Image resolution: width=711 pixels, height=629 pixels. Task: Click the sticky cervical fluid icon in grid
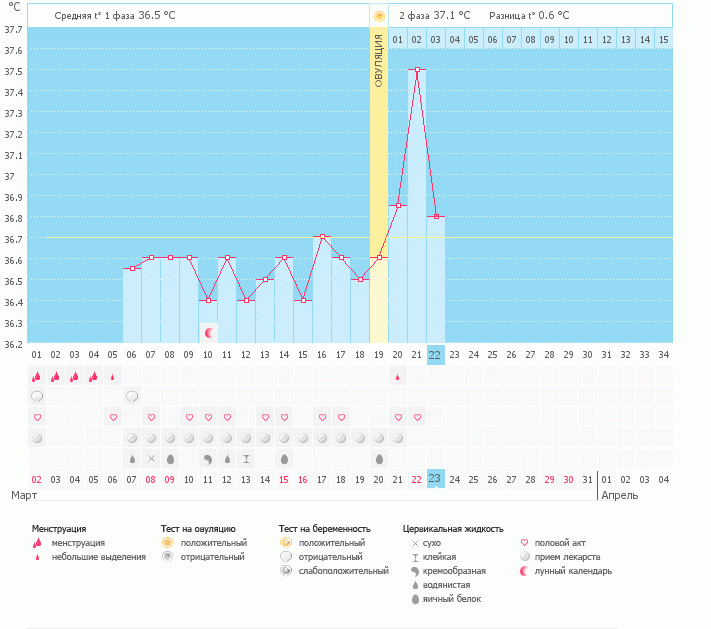[246, 458]
